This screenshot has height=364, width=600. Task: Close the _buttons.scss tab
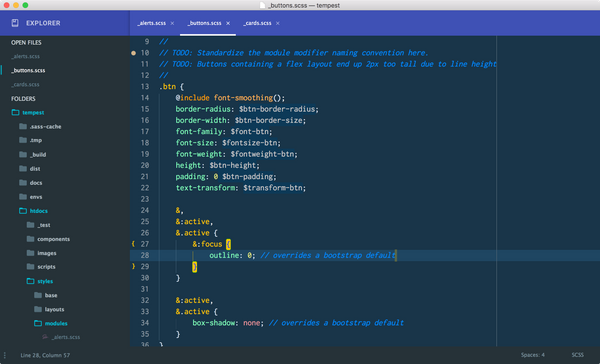click(x=228, y=23)
